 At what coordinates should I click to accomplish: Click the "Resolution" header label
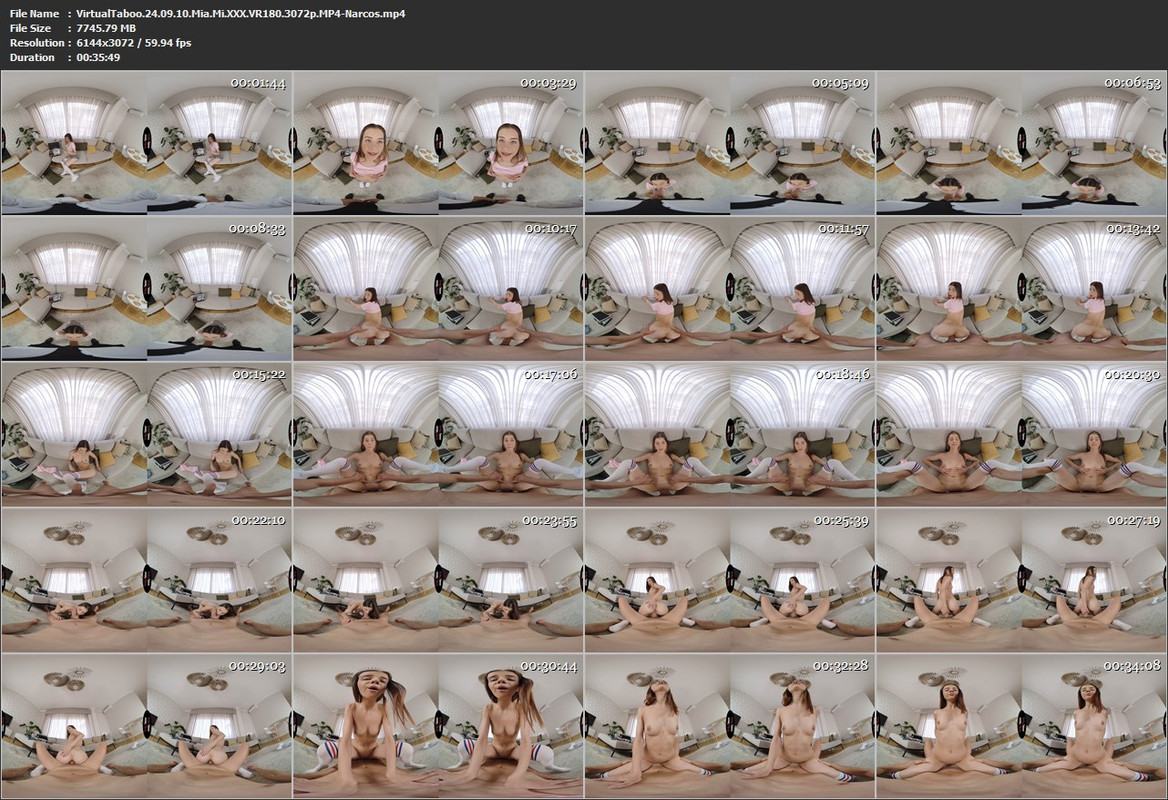[36, 42]
